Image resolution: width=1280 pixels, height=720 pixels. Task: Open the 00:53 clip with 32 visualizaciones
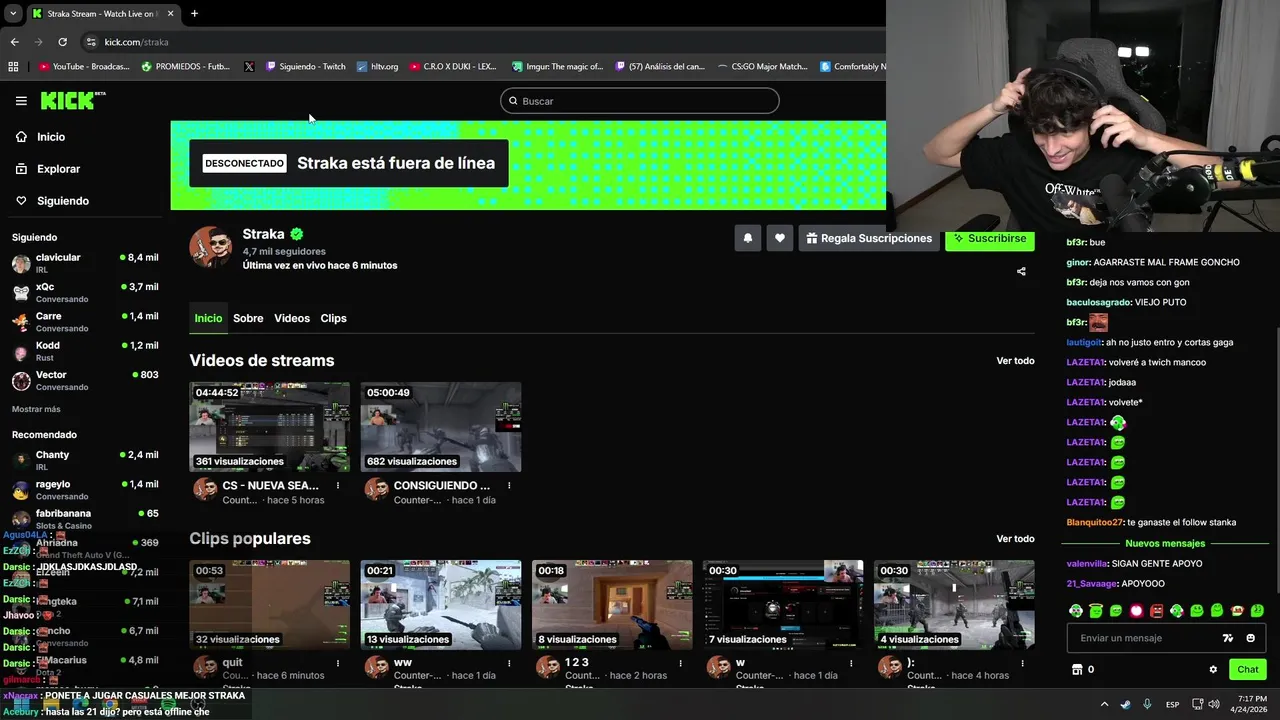pyautogui.click(x=270, y=605)
